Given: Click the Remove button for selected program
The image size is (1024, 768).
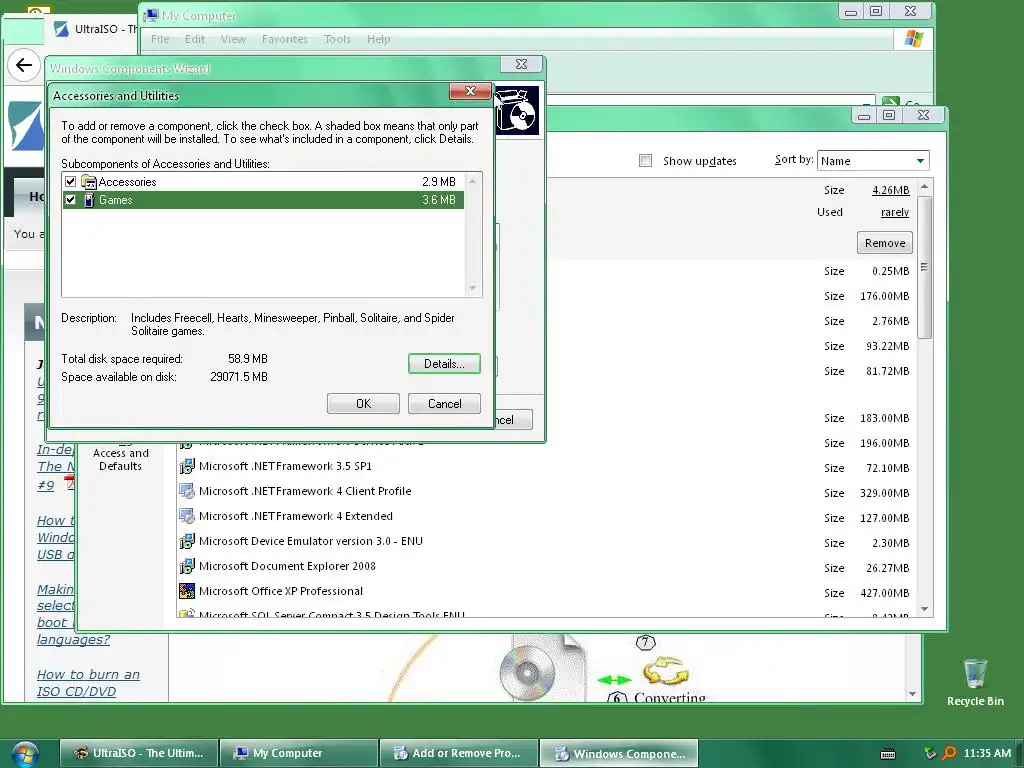Looking at the screenshot, I should click(x=885, y=243).
